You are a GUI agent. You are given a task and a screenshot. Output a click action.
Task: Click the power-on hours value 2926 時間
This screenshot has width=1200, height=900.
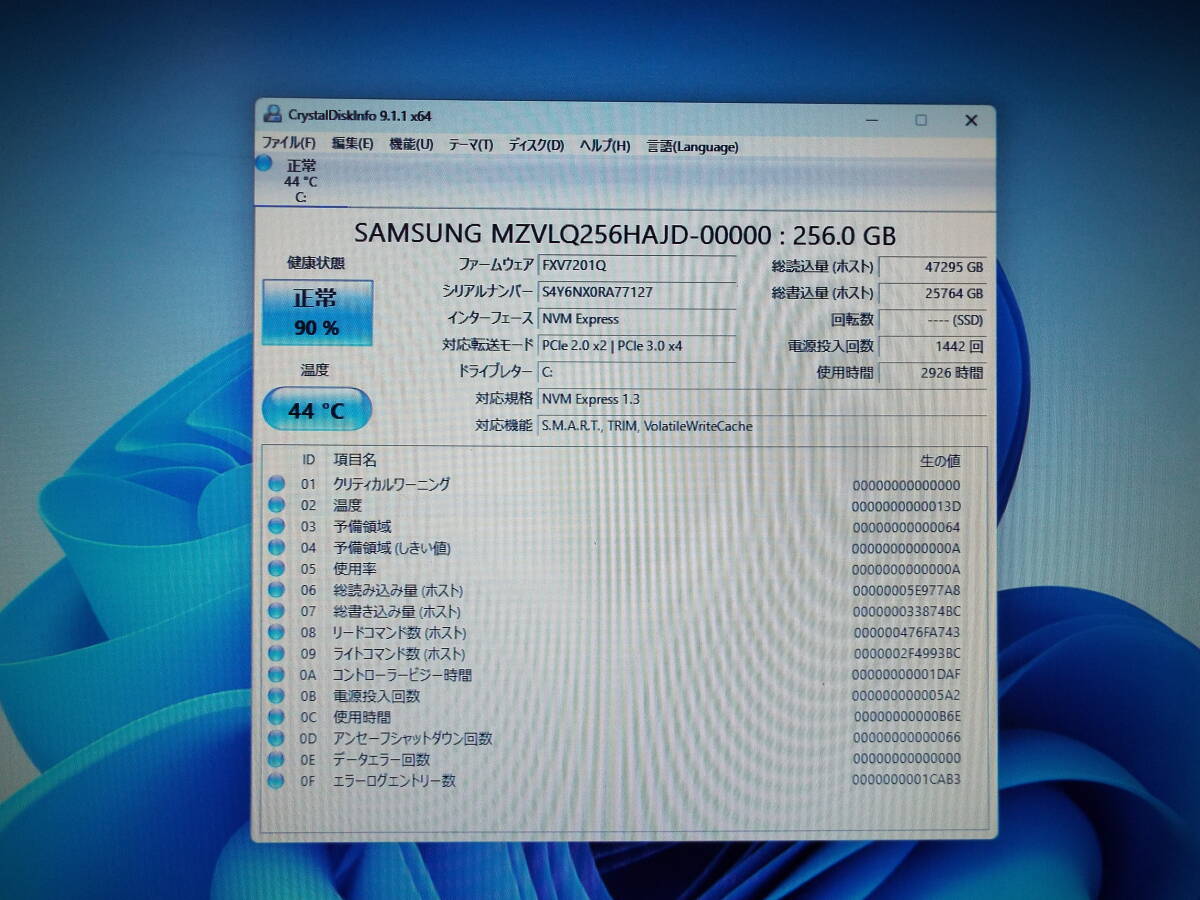(x=933, y=373)
